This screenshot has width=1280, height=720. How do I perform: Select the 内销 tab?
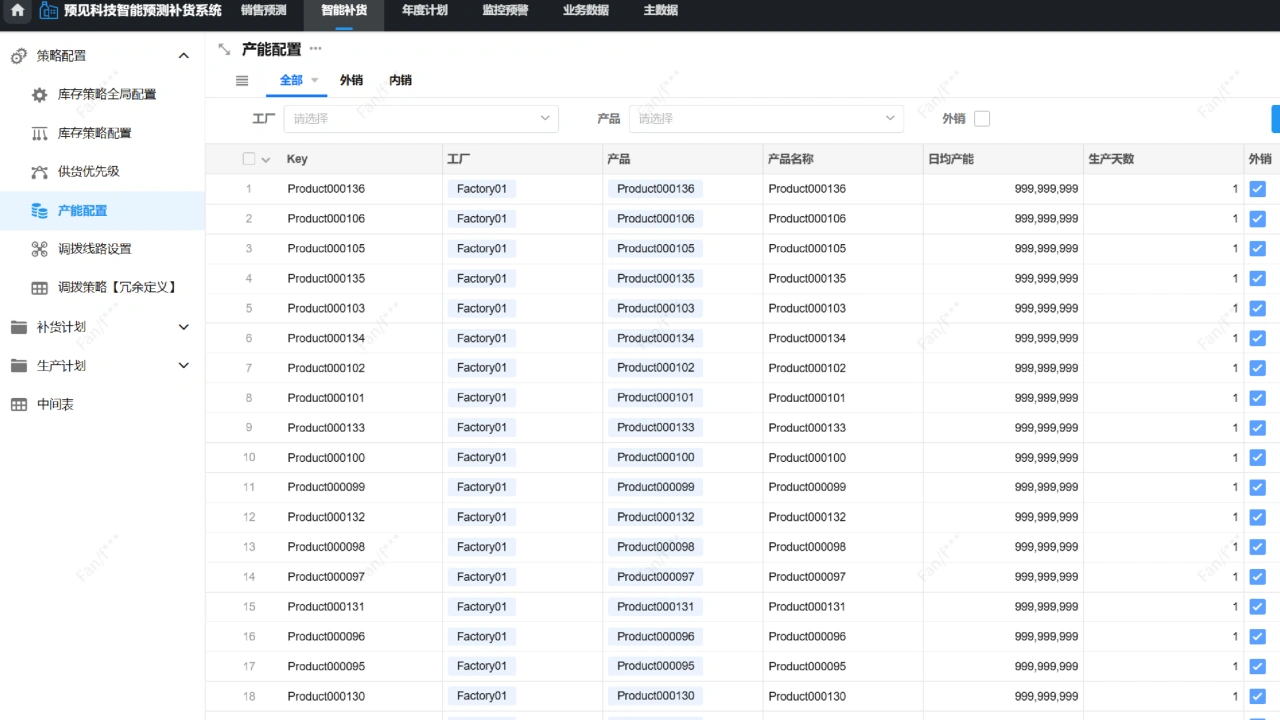[x=400, y=80]
